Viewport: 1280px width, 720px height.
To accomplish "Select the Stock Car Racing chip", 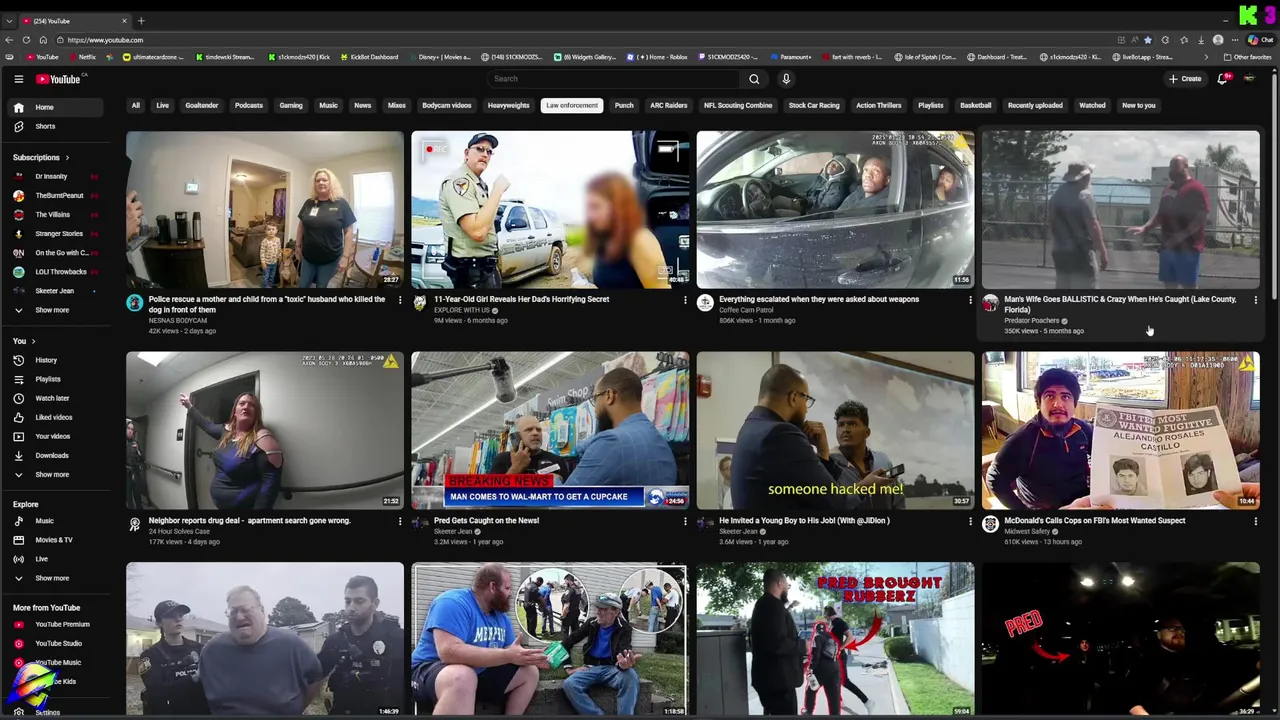I will pyautogui.click(x=814, y=105).
